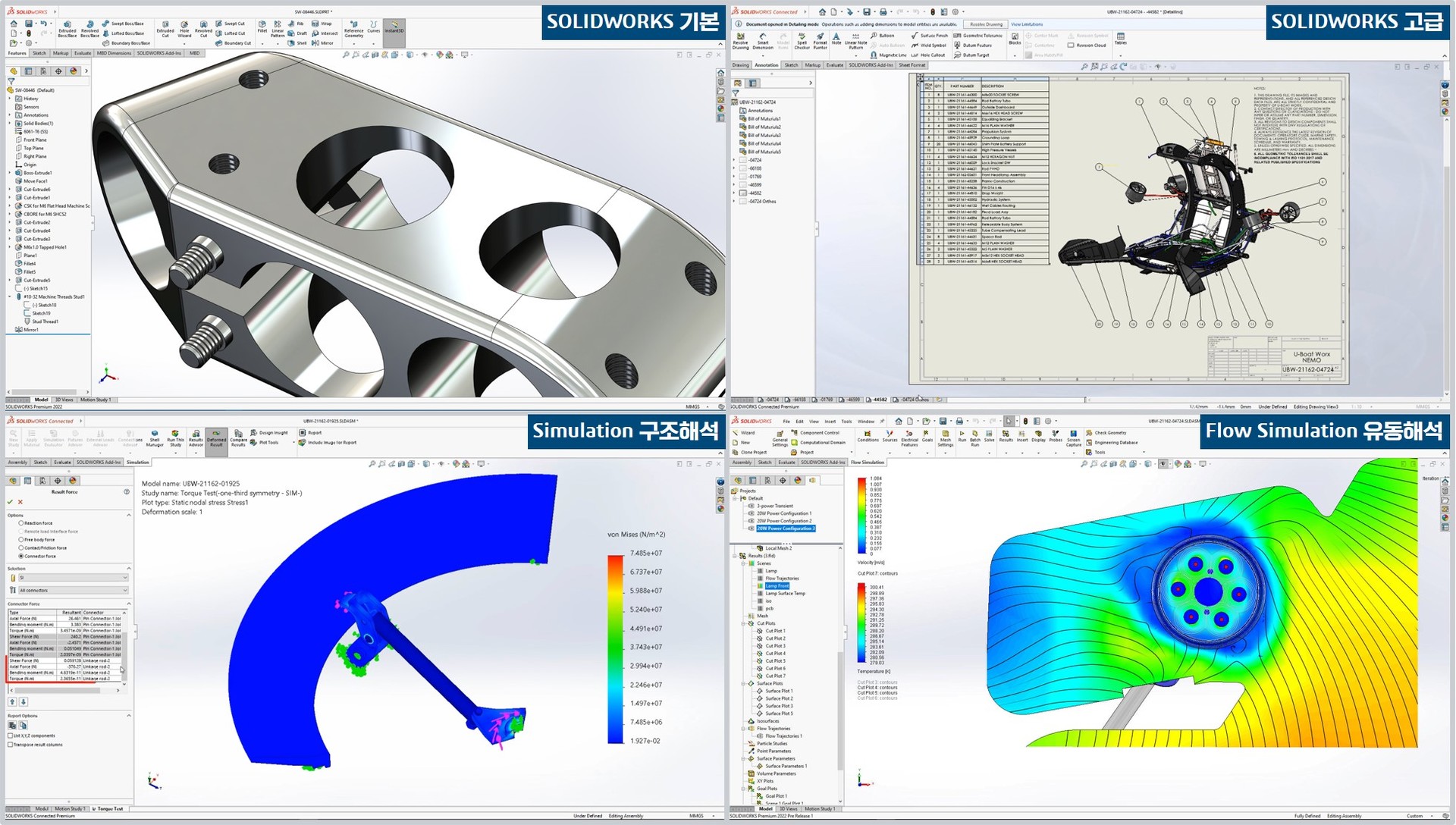Image resolution: width=1456 pixels, height=825 pixels.
Task: Click the Shell feature tool
Action: click(298, 43)
